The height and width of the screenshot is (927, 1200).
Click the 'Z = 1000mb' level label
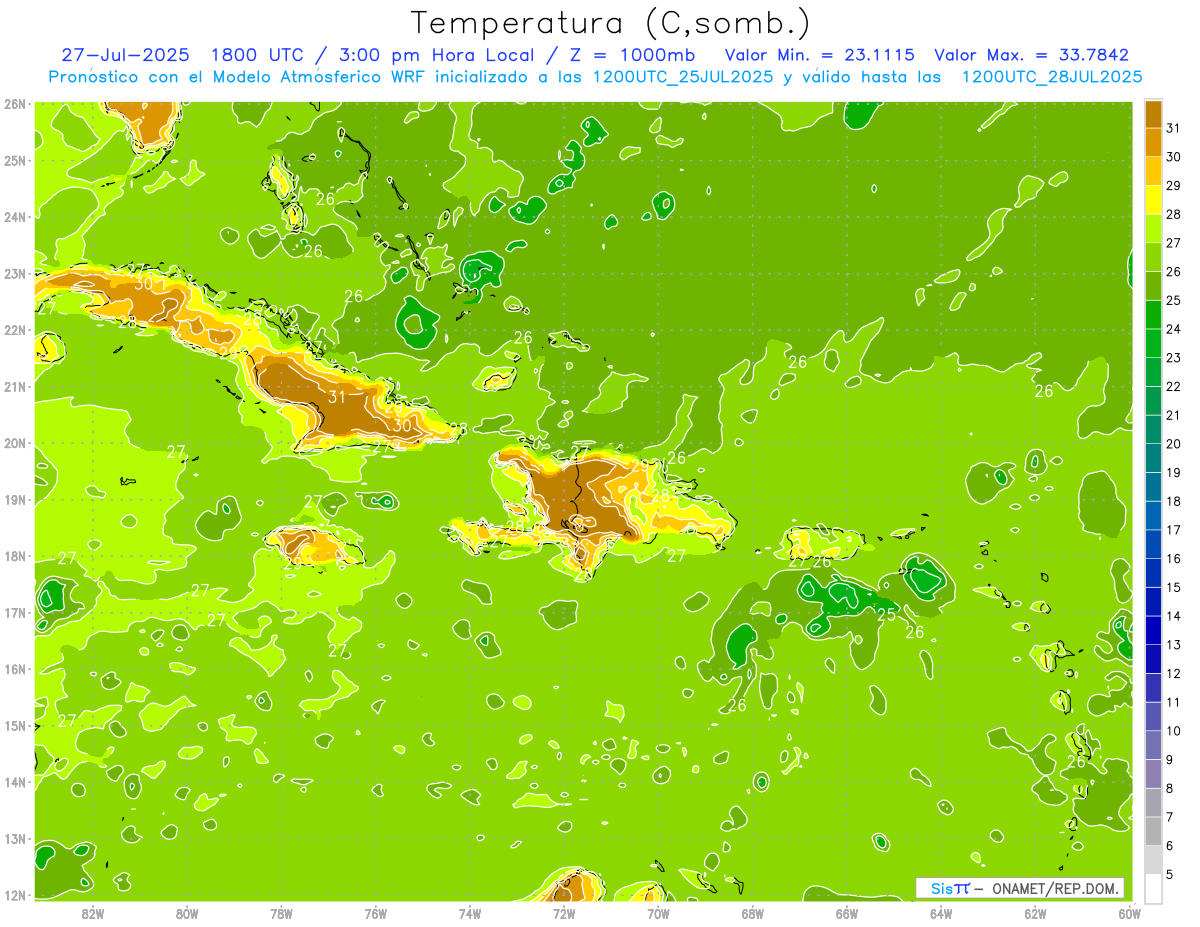[631, 55]
